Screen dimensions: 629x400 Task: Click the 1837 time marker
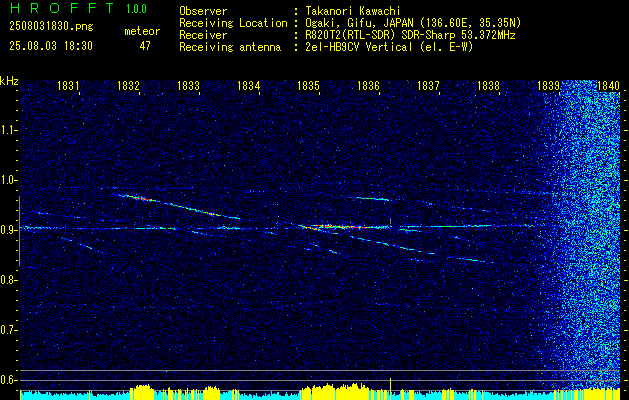pyautogui.click(x=428, y=85)
